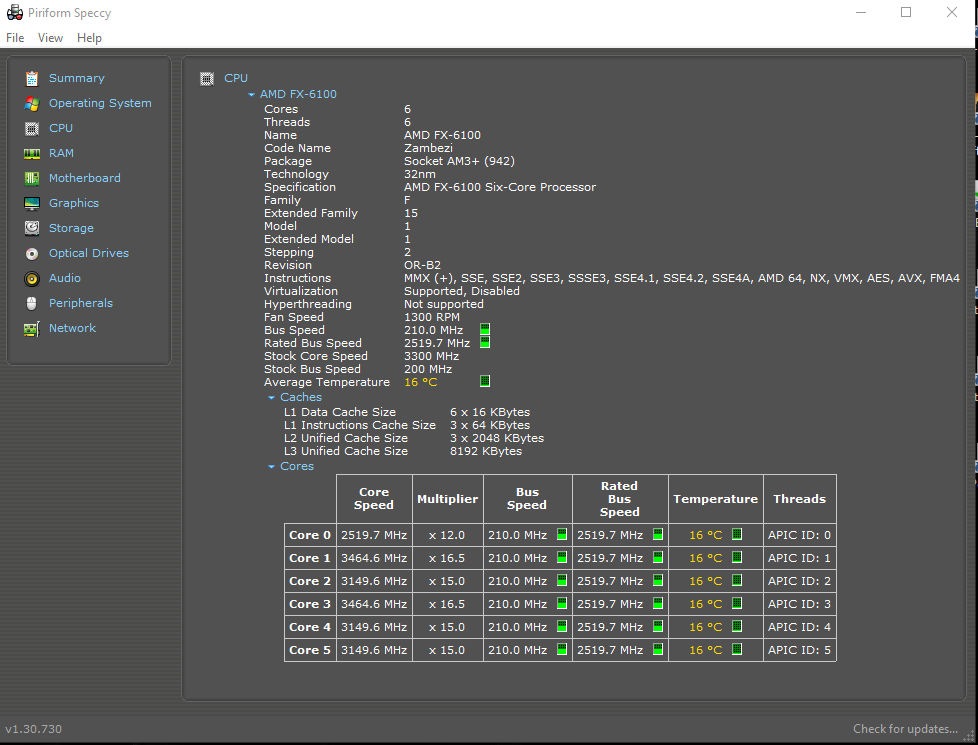Click the Operating System Windows flag icon
Viewport: 978px width, 745px height.
(x=32, y=104)
